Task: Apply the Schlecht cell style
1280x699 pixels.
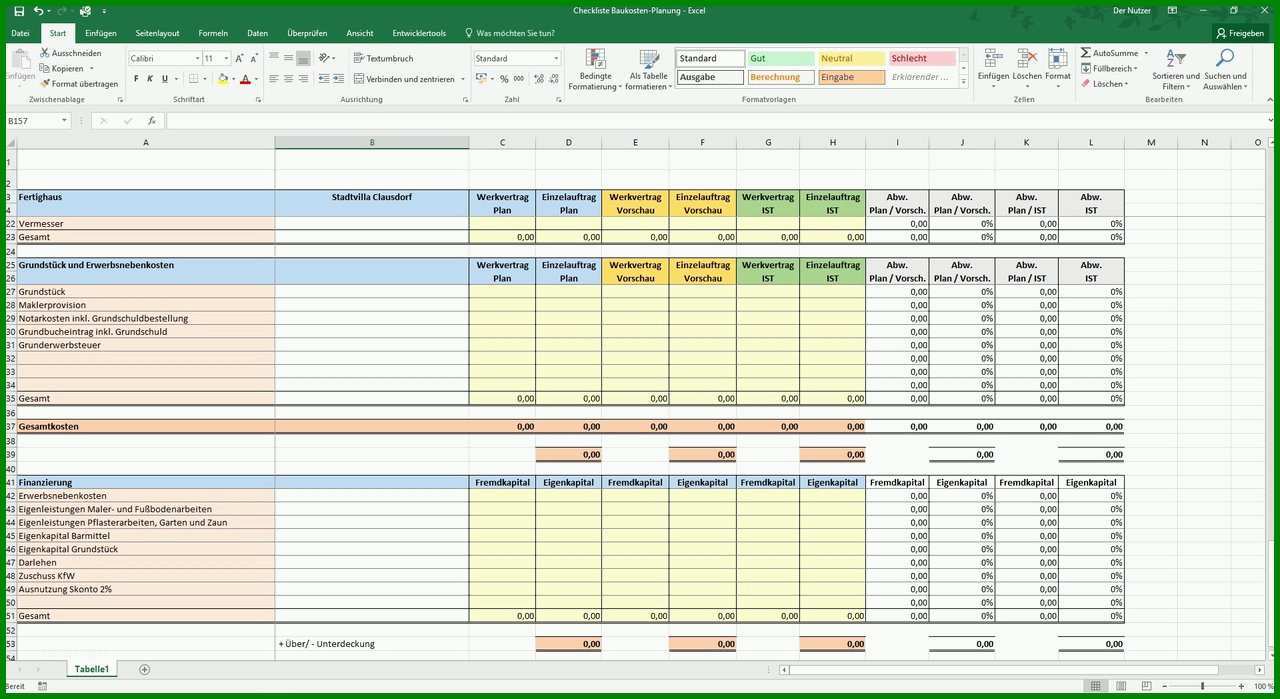Action: [922, 58]
